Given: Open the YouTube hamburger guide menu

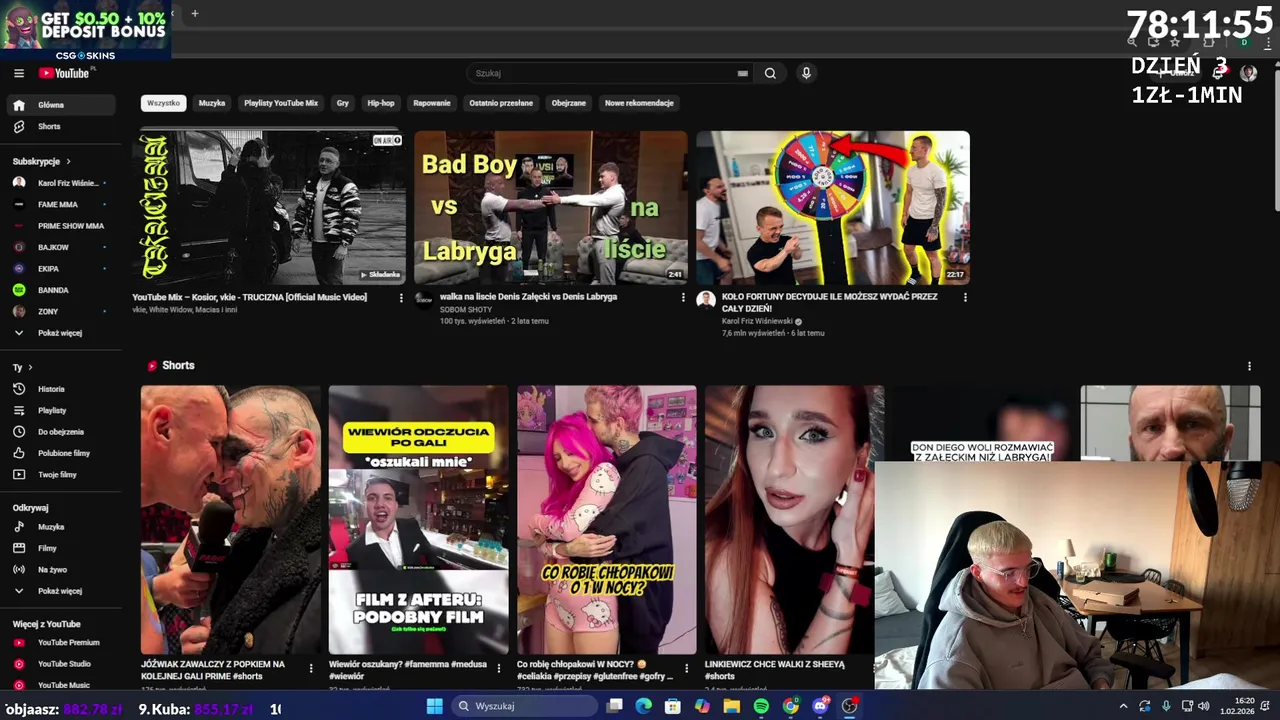Looking at the screenshot, I should (18, 73).
